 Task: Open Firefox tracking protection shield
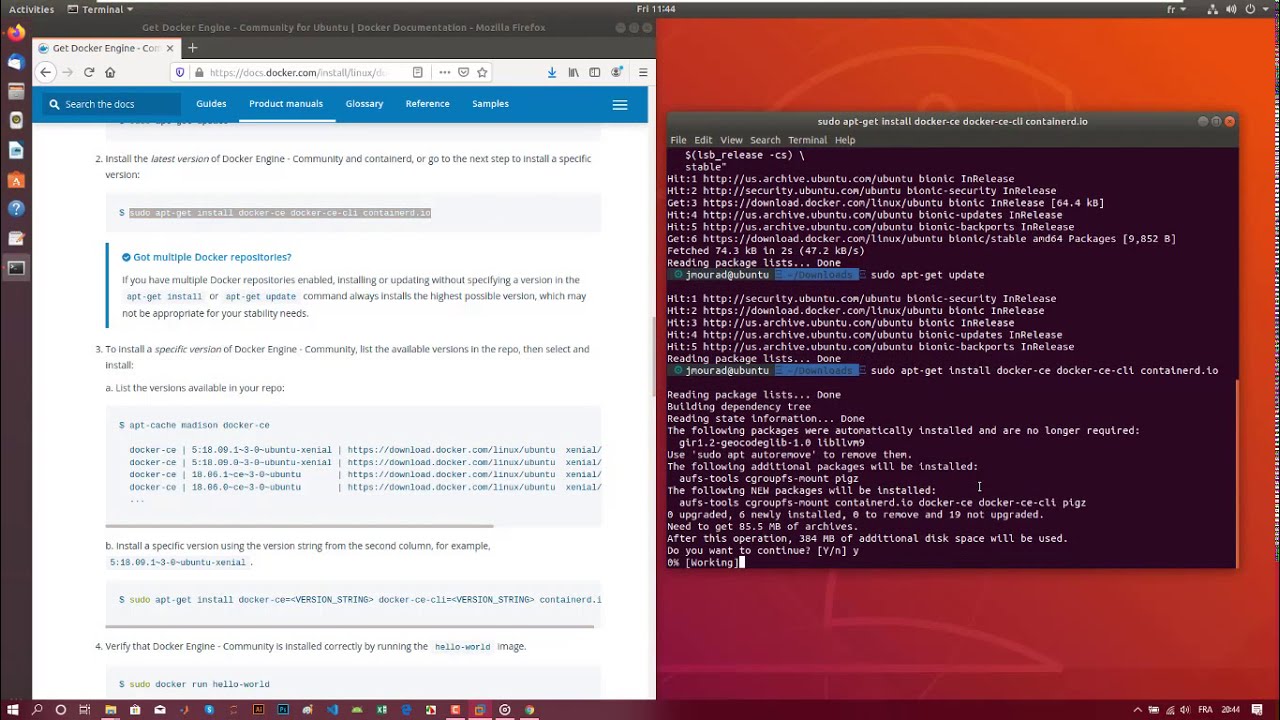180,72
